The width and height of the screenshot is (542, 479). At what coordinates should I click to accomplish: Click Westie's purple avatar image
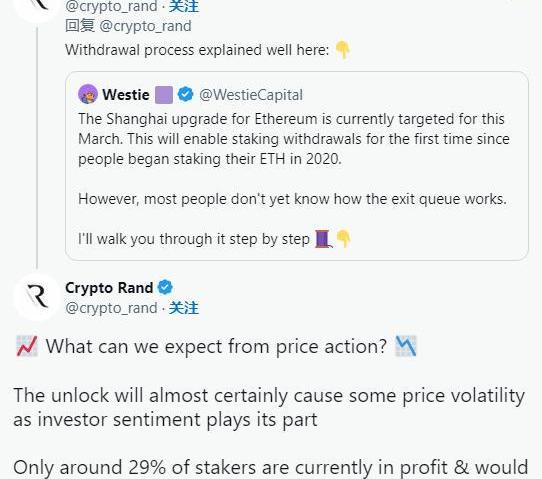(x=88, y=94)
